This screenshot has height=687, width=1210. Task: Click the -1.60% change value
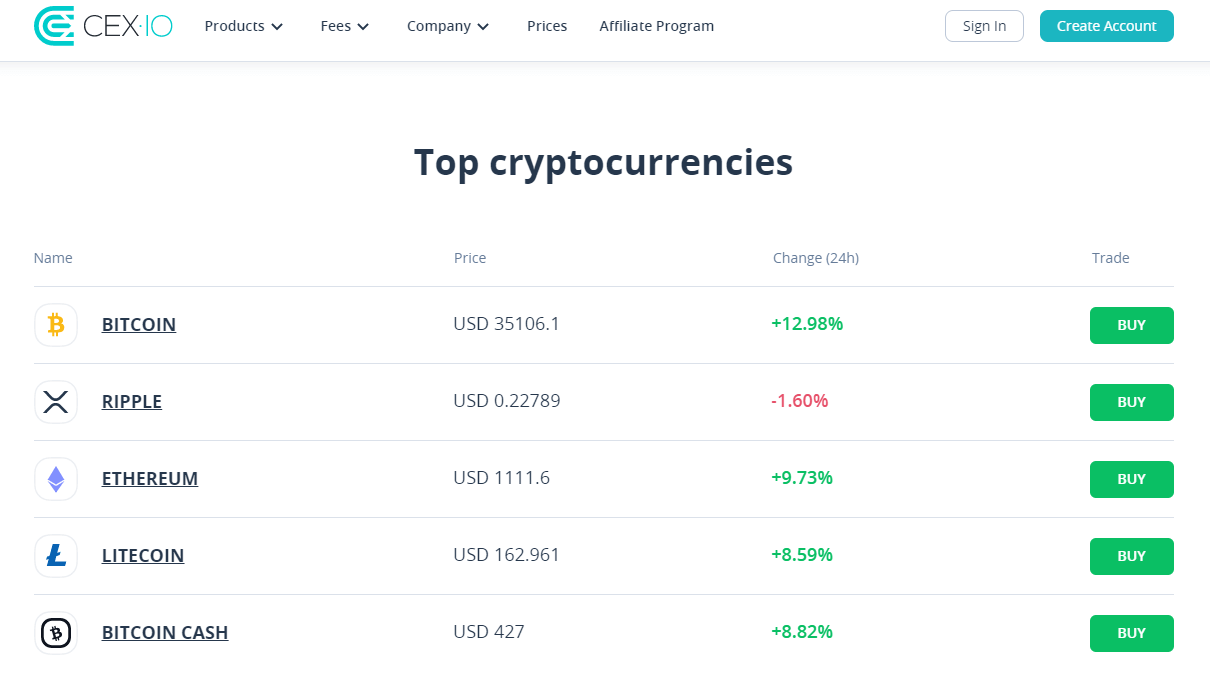click(800, 401)
